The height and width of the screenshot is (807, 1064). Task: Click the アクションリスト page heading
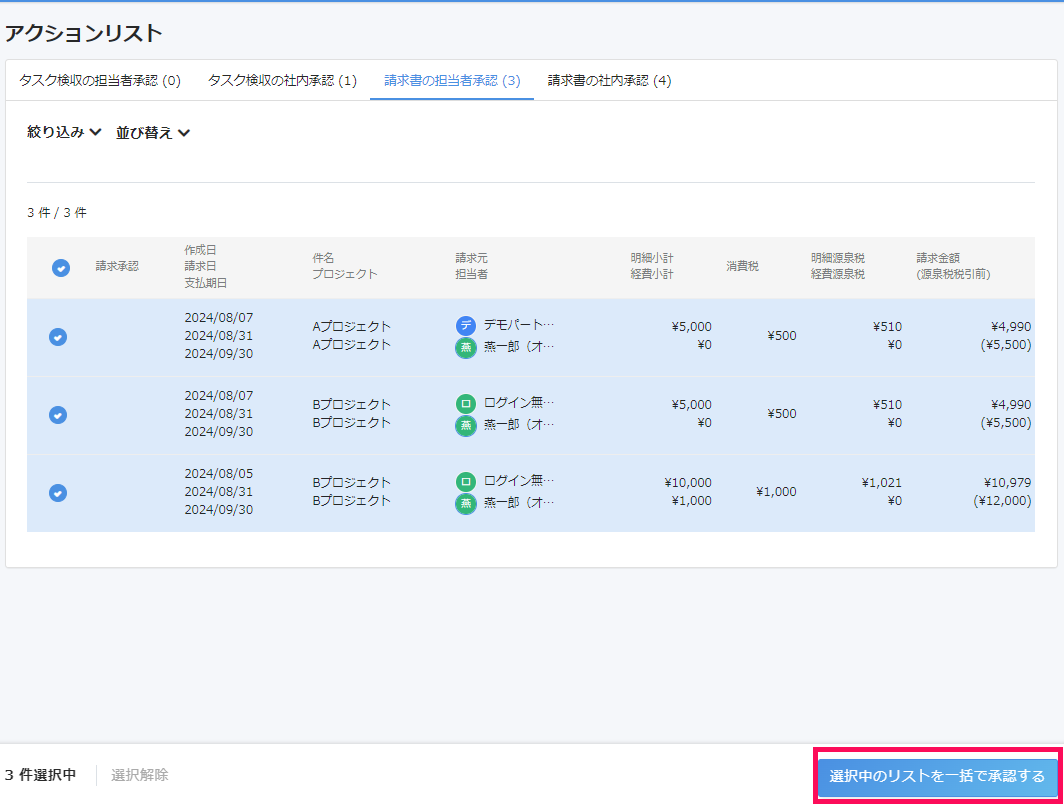(x=83, y=33)
